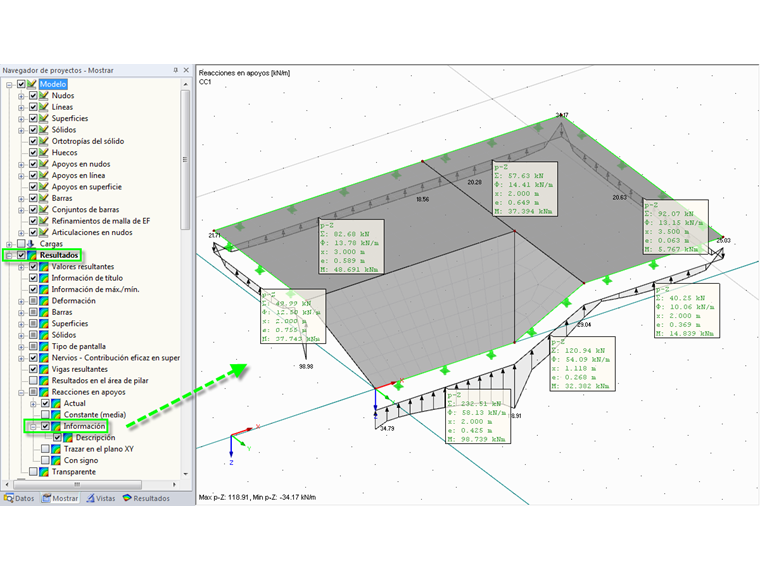Click the Resultados tab icon at bottom
Screen dimensions: 760x570
tap(127, 498)
